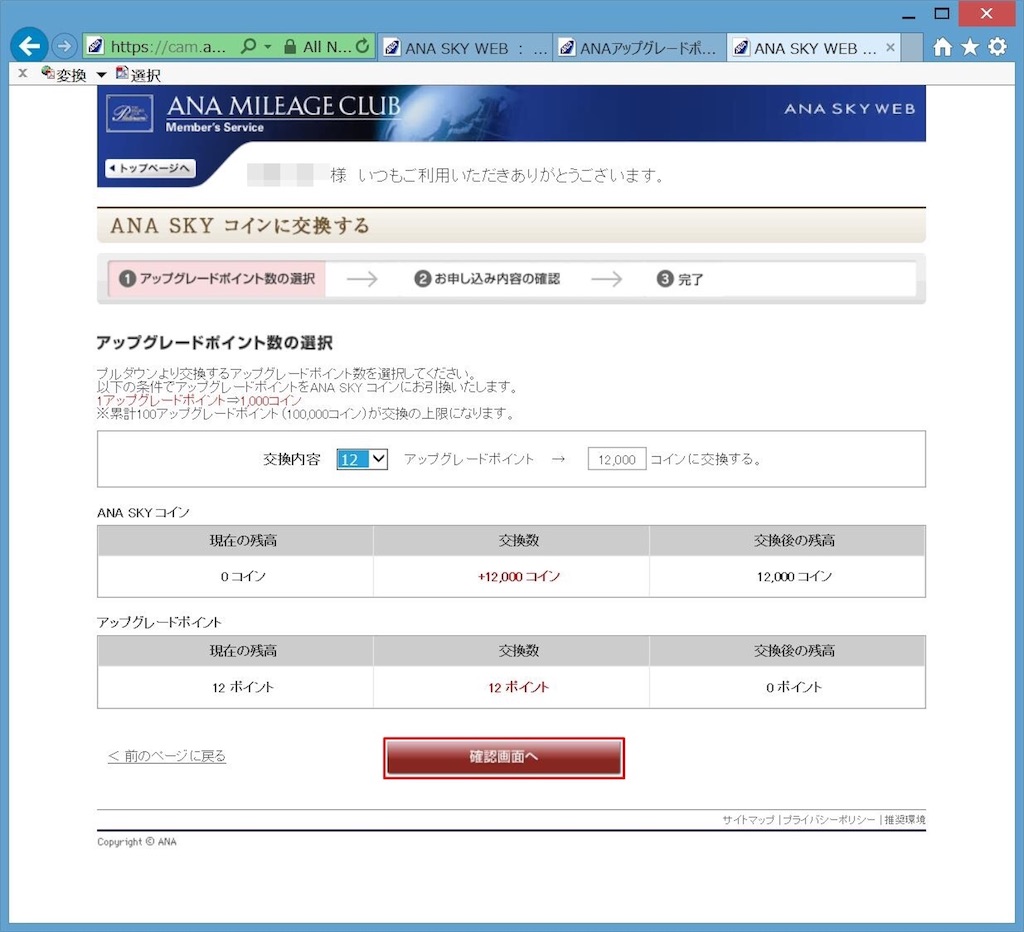Open the new tab button
Viewport: 1024px width, 932px height.
pyautogui.click(x=912, y=48)
